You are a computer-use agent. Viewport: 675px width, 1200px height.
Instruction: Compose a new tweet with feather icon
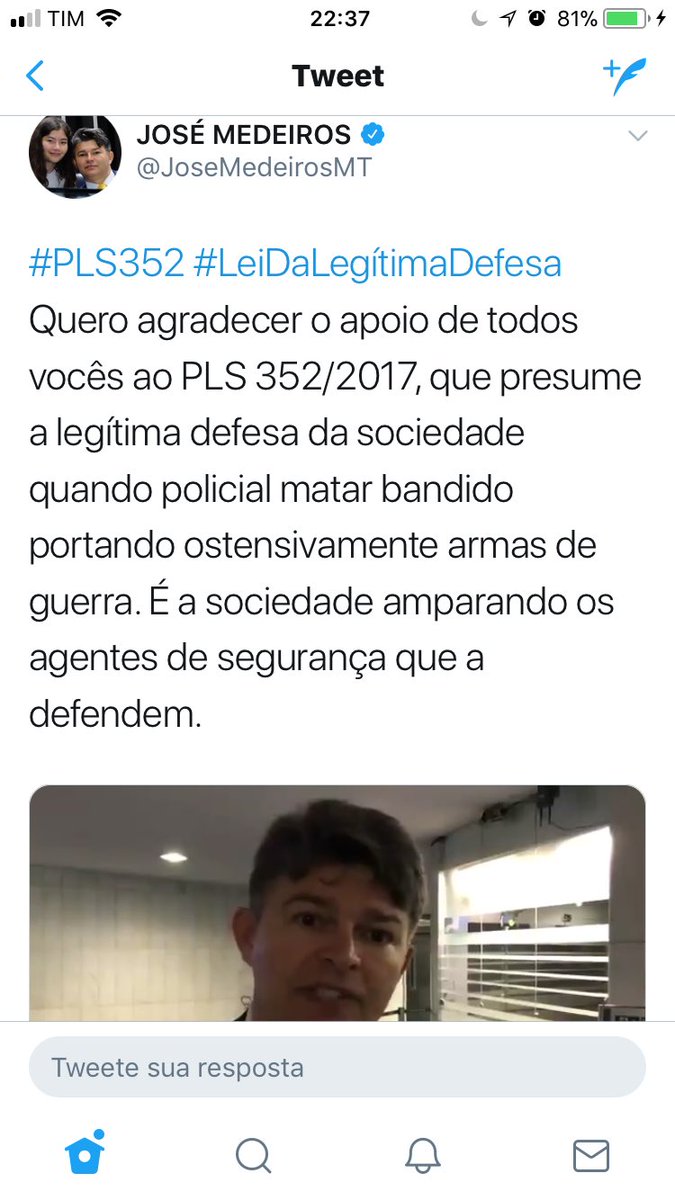click(625, 76)
